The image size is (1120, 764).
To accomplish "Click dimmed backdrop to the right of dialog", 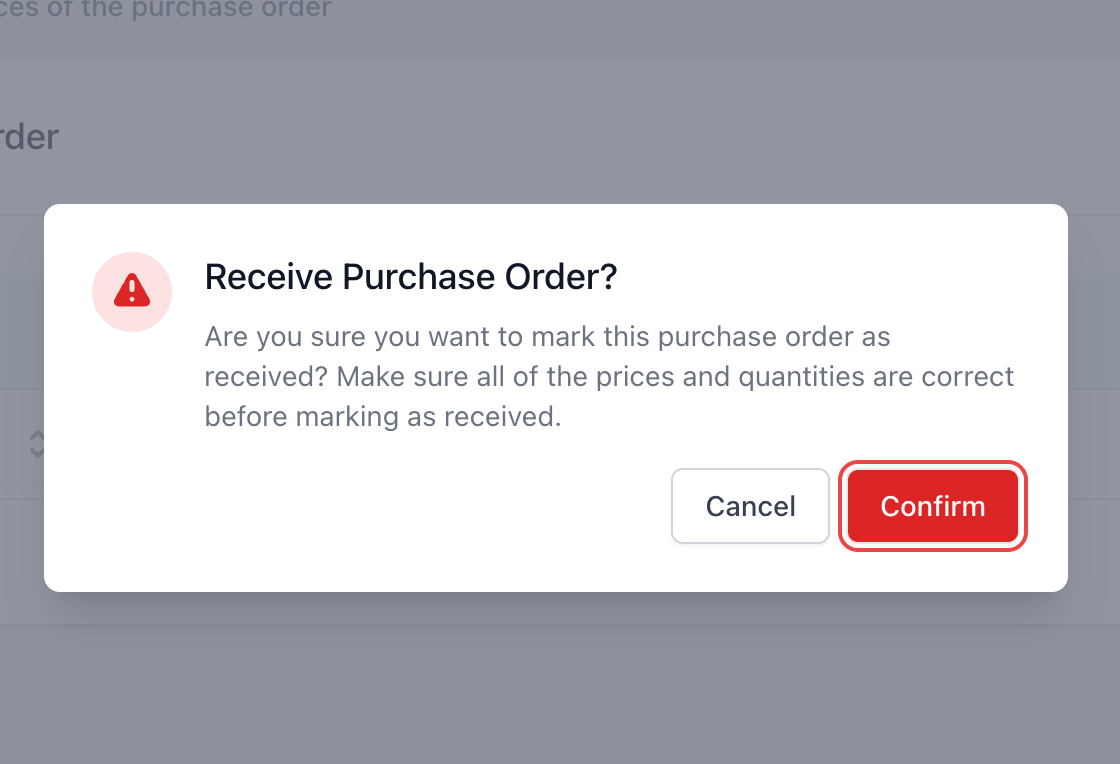I will (x=1094, y=398).
